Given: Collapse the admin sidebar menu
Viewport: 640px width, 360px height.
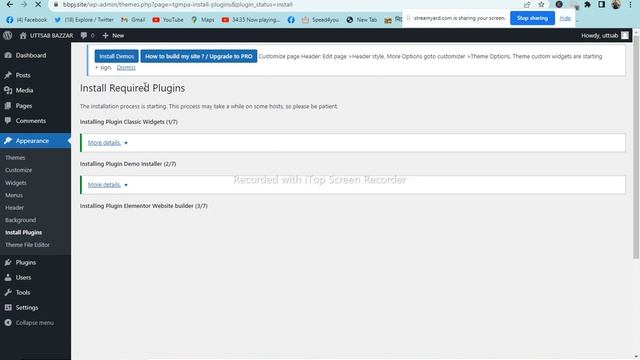Looking at the screenshot, I should click(35, 322).
